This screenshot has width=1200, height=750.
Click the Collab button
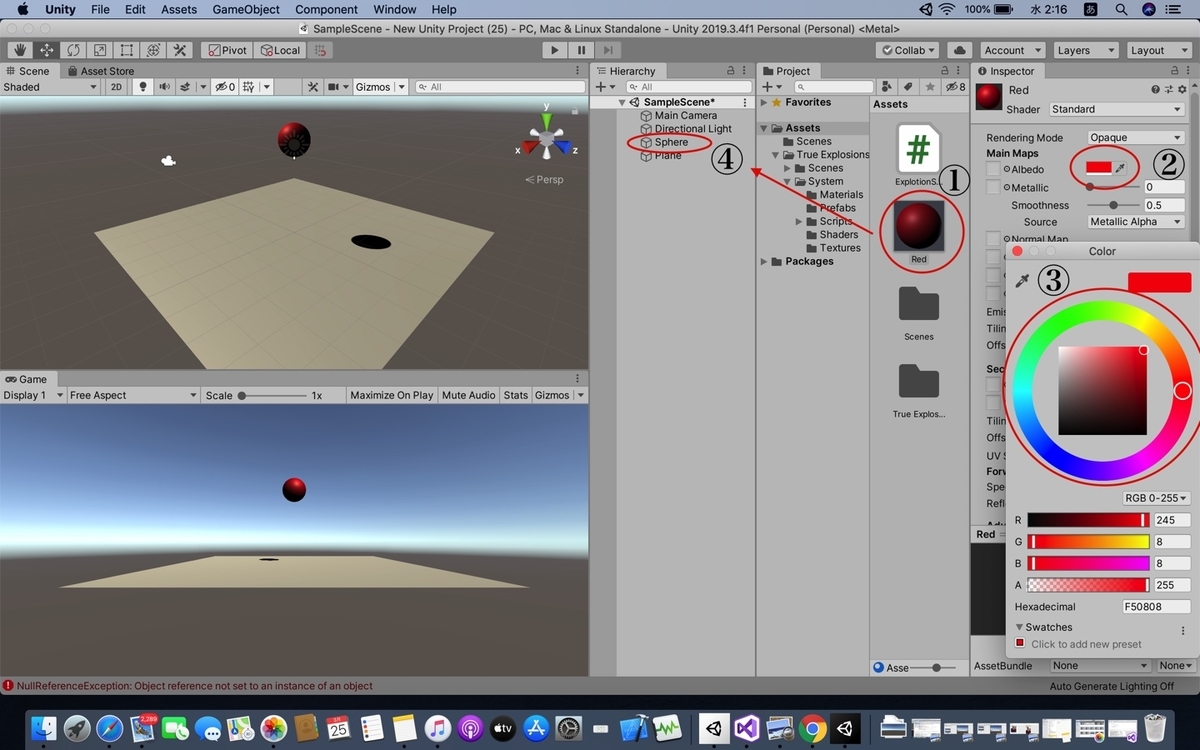coord(909,50)
